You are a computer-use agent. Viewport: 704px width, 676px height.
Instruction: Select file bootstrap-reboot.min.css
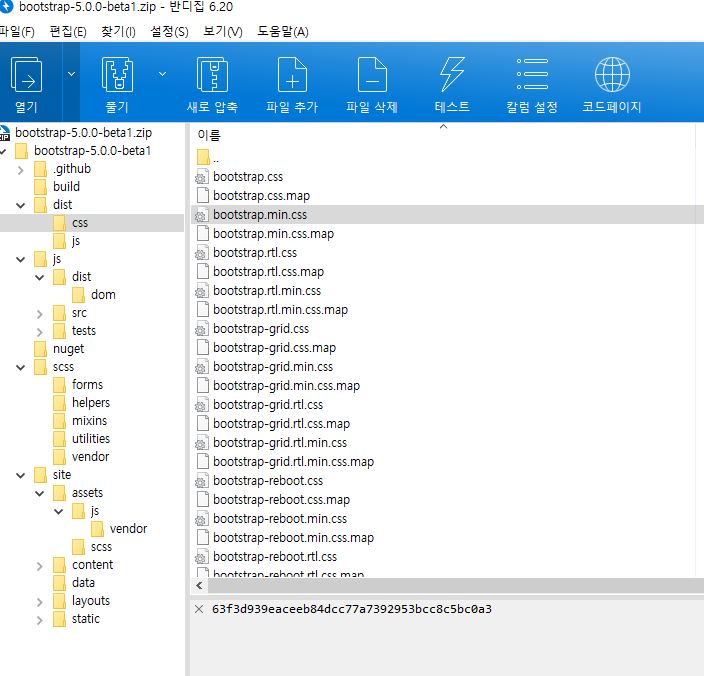280,519
